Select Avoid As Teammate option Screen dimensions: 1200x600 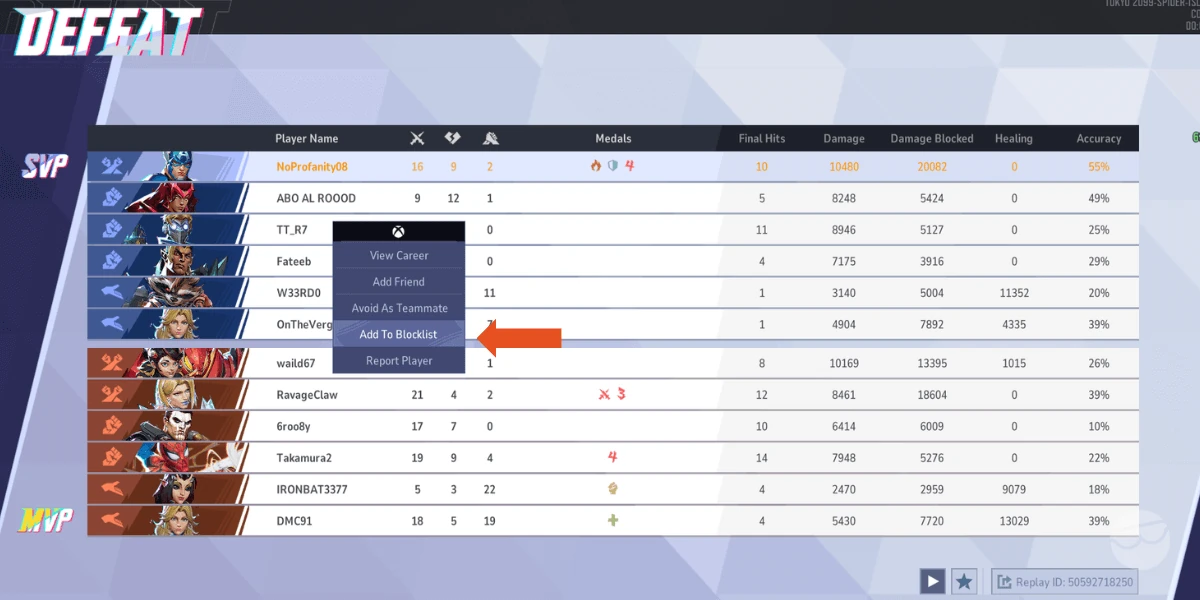click(x=399, y=308)
